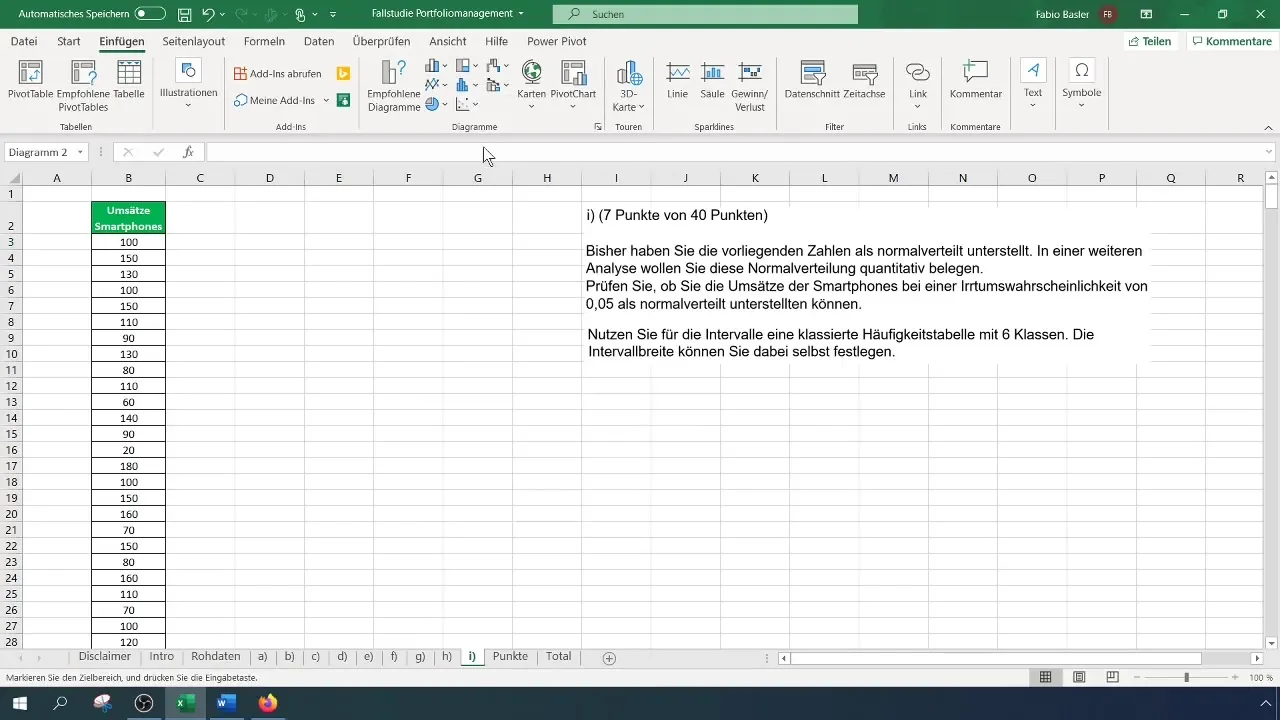Screen dimensions: 1280x720
Task: Click the Teilen button
Action: (1149, 41)
